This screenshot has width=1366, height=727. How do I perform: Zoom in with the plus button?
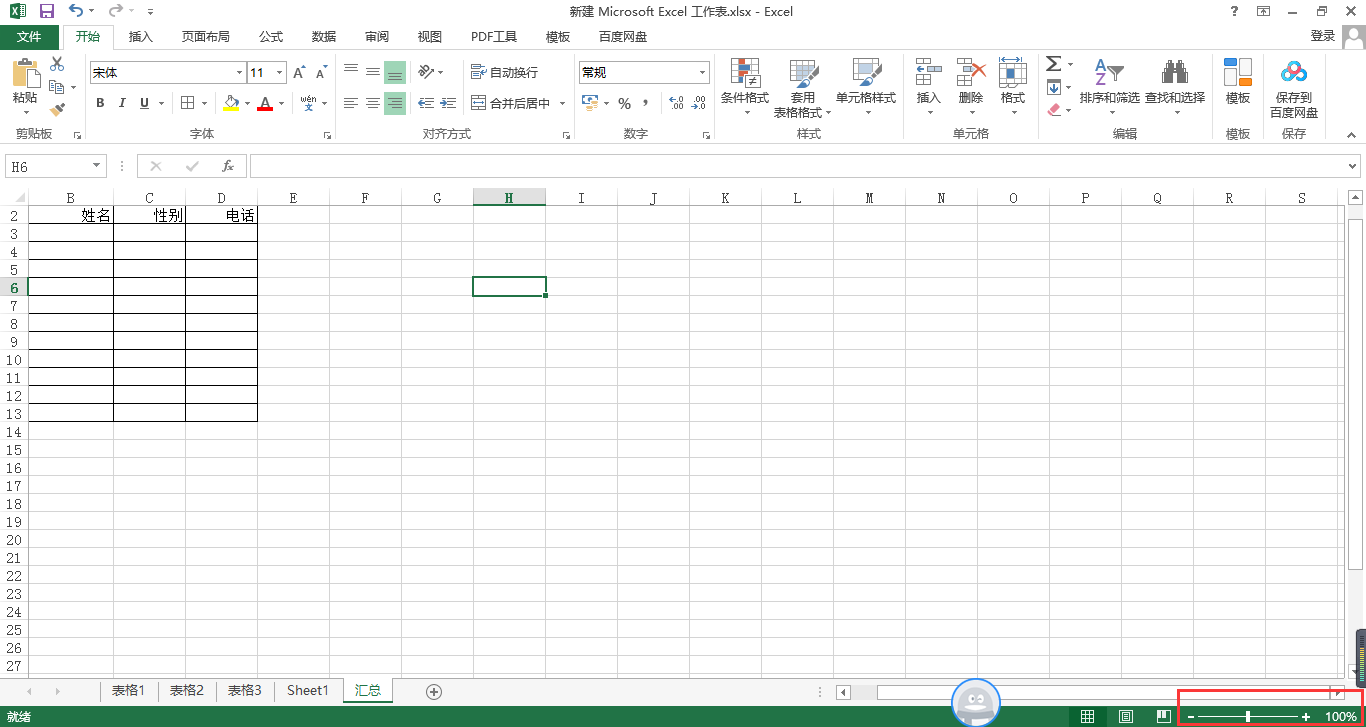coord(1306,717)
